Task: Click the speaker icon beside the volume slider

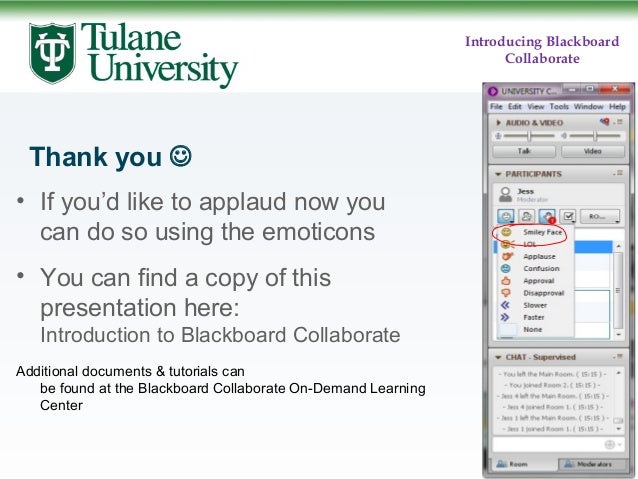Action: coord(564,136)
